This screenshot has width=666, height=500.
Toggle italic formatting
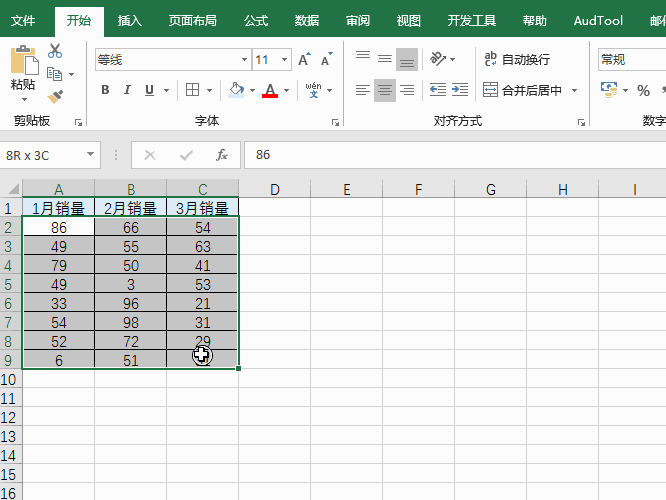click(x=127, y=90)
